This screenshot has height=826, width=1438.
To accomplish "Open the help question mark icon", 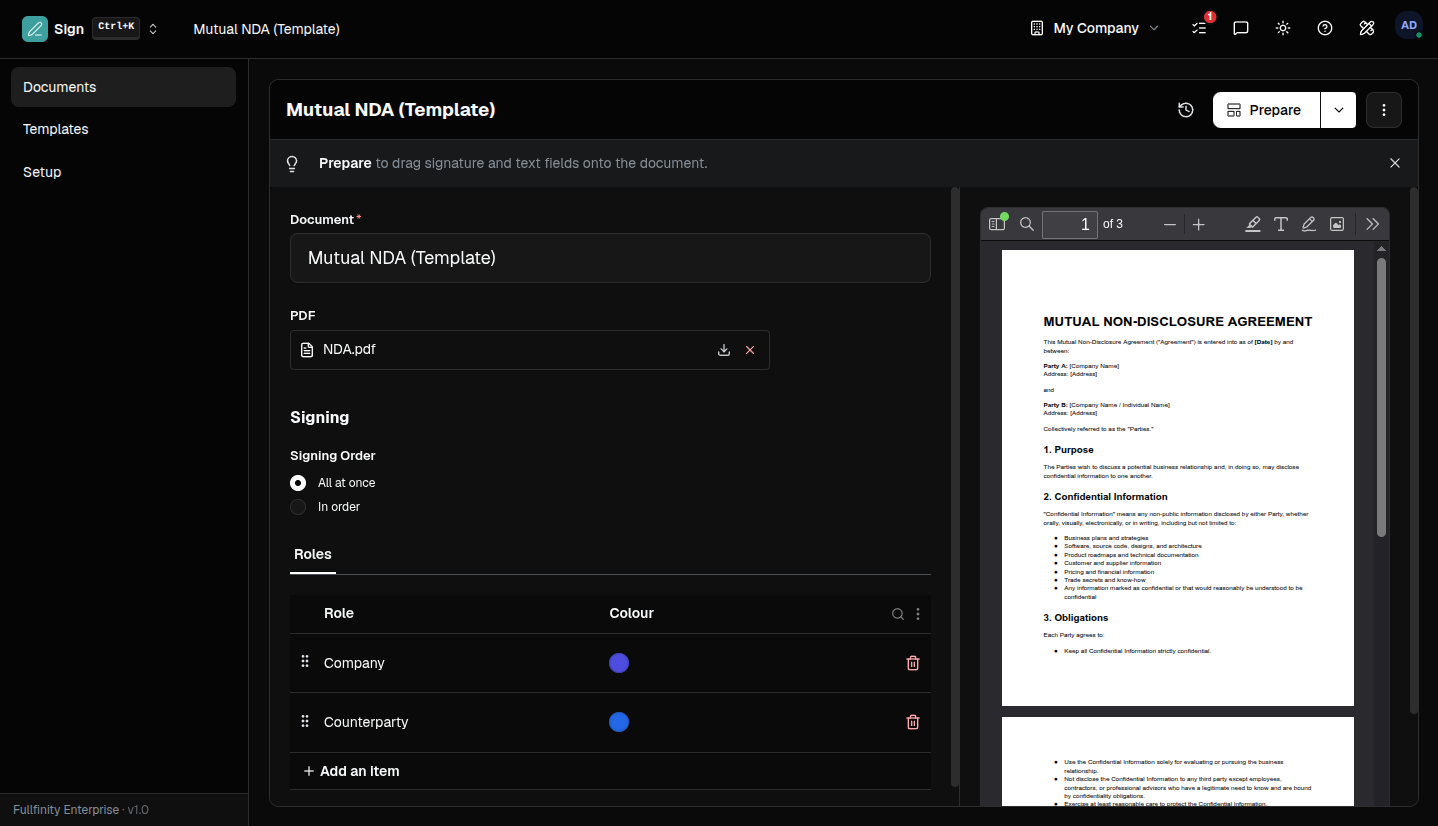I will click(x=1325, y=28).
